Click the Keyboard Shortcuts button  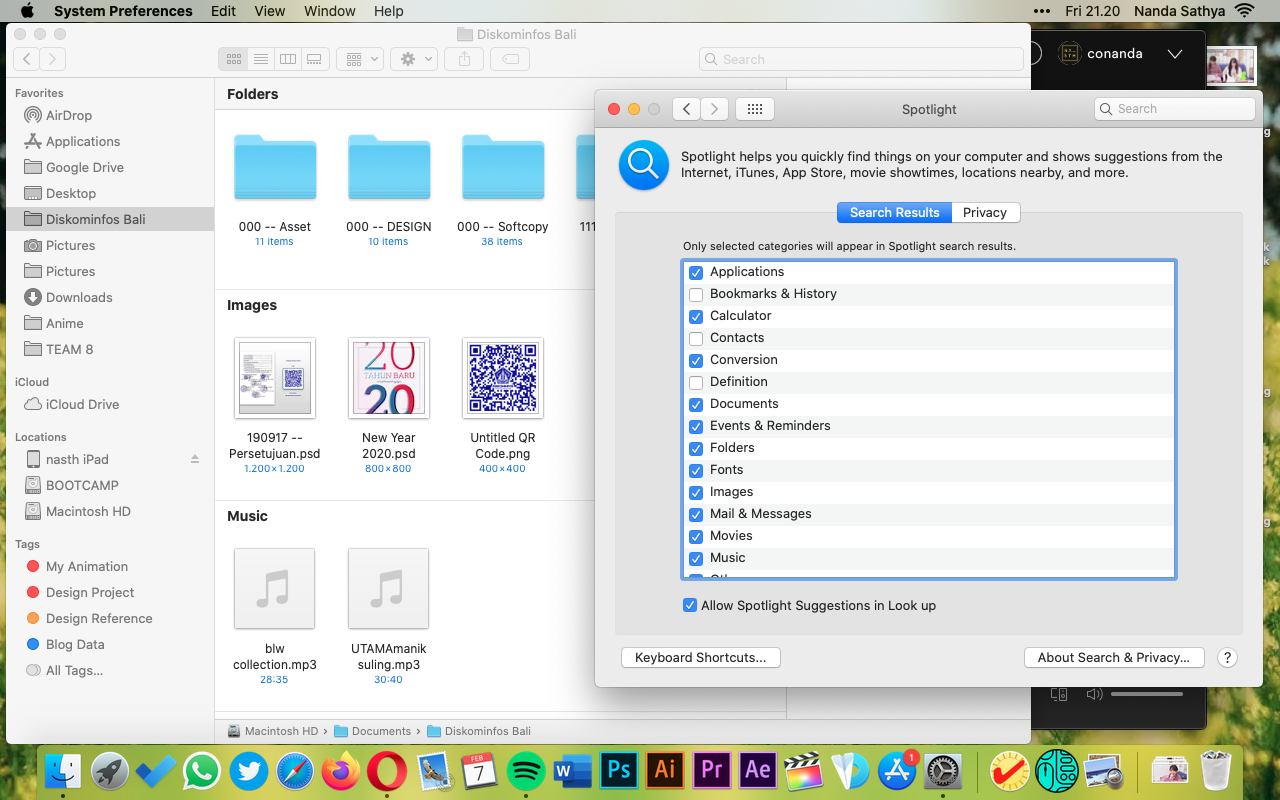[700, 657]
